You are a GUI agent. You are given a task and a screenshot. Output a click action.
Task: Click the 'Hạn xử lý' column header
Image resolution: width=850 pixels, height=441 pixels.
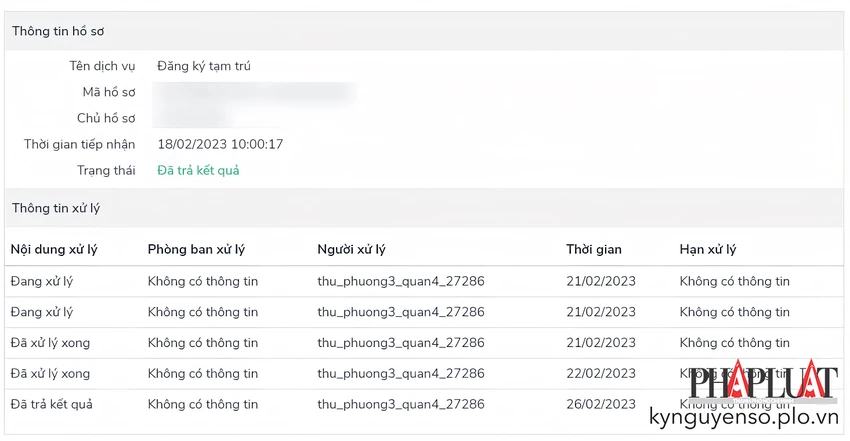click(x=708, y=249)
